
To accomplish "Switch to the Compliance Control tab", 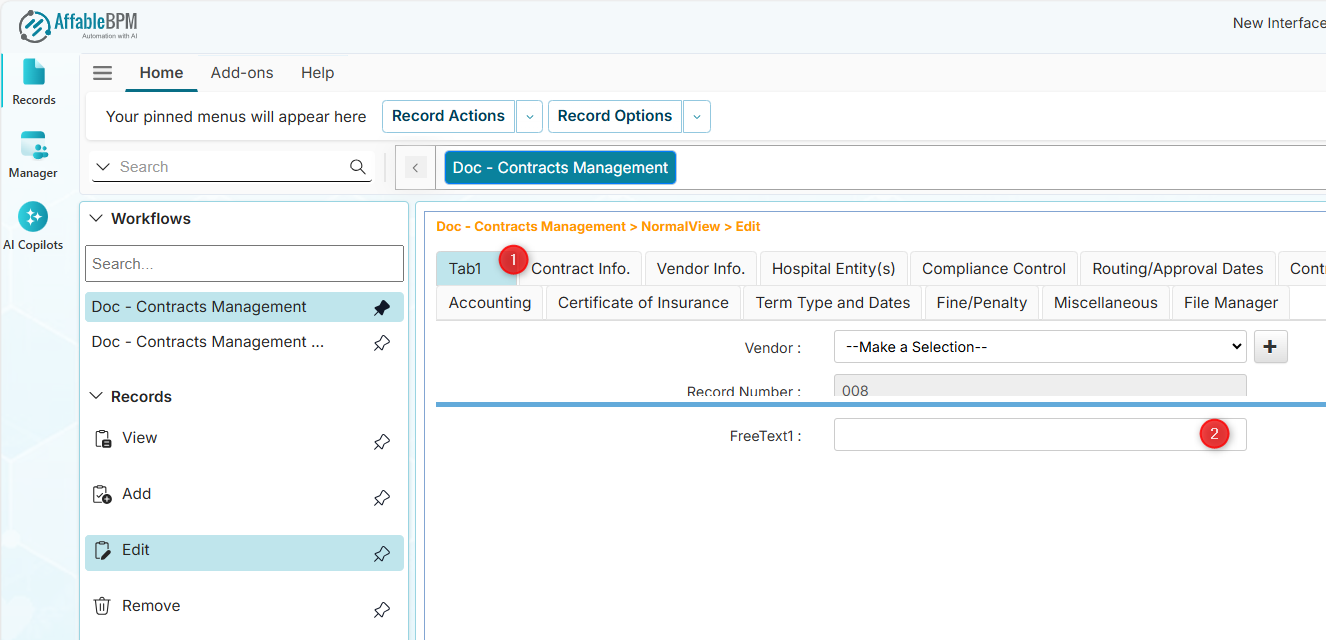I will click(993, 269).
